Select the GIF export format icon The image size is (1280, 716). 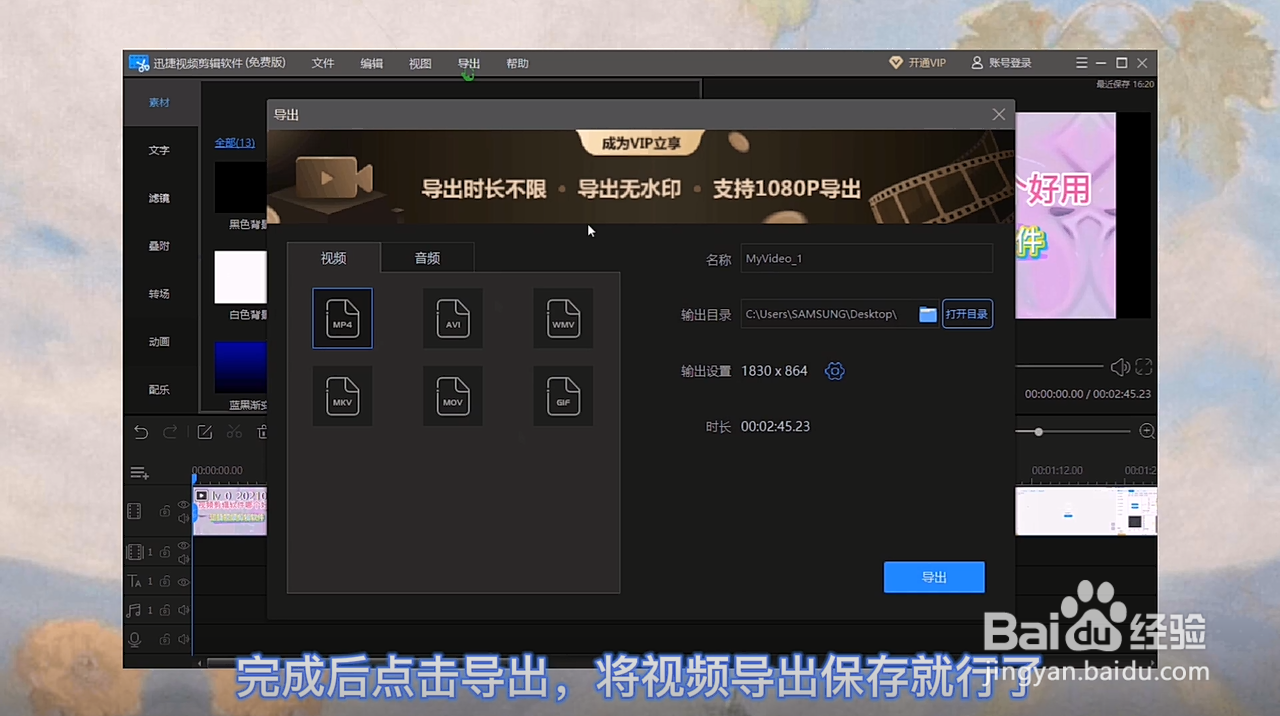click(563, 395)
